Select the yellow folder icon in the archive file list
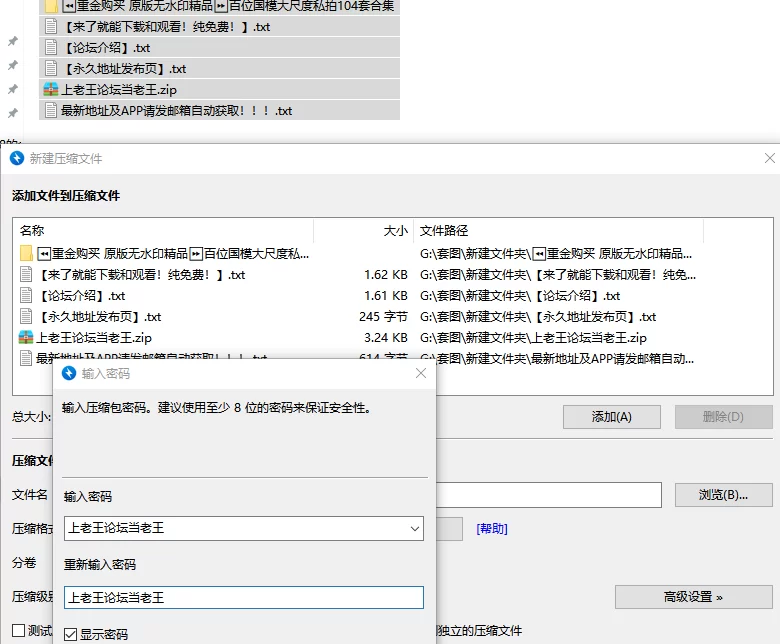 [27, 253]
